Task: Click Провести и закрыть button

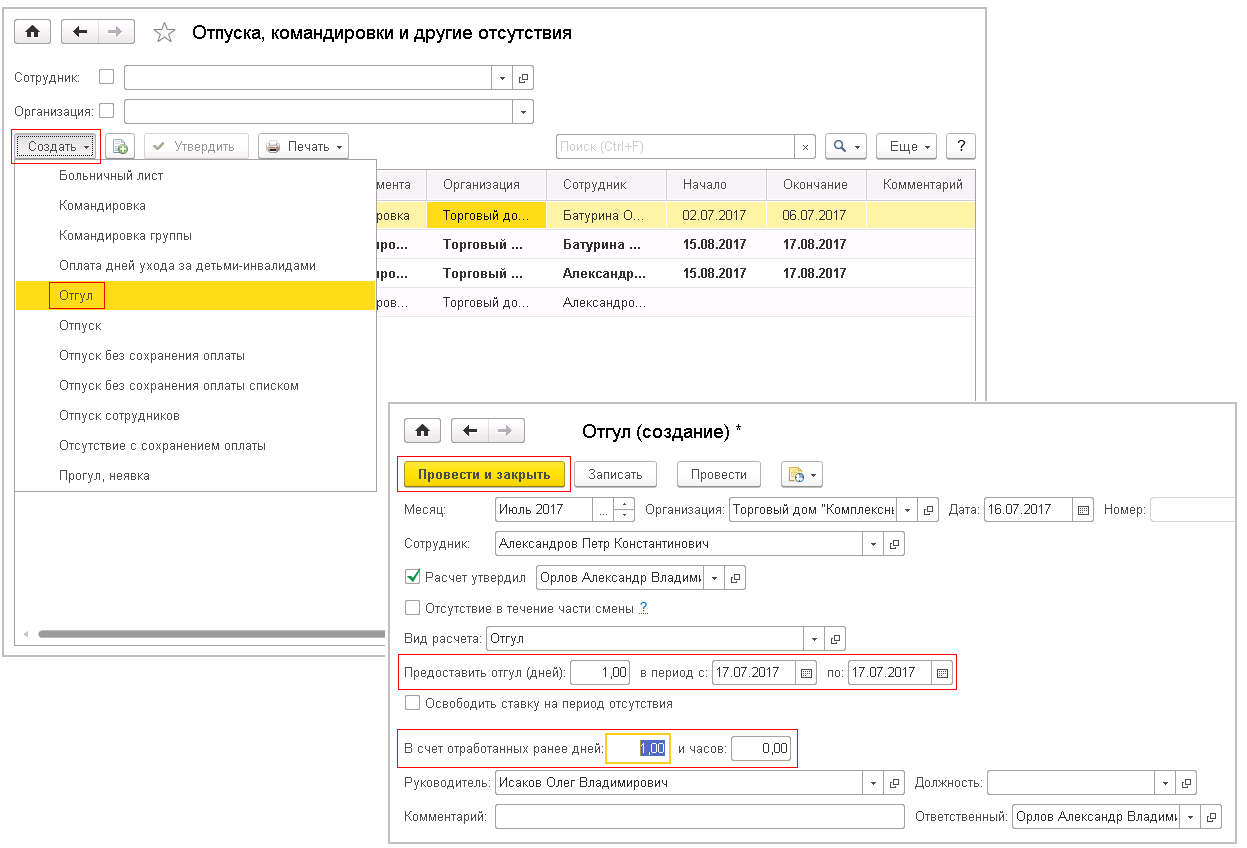Action: pos(484,474)
